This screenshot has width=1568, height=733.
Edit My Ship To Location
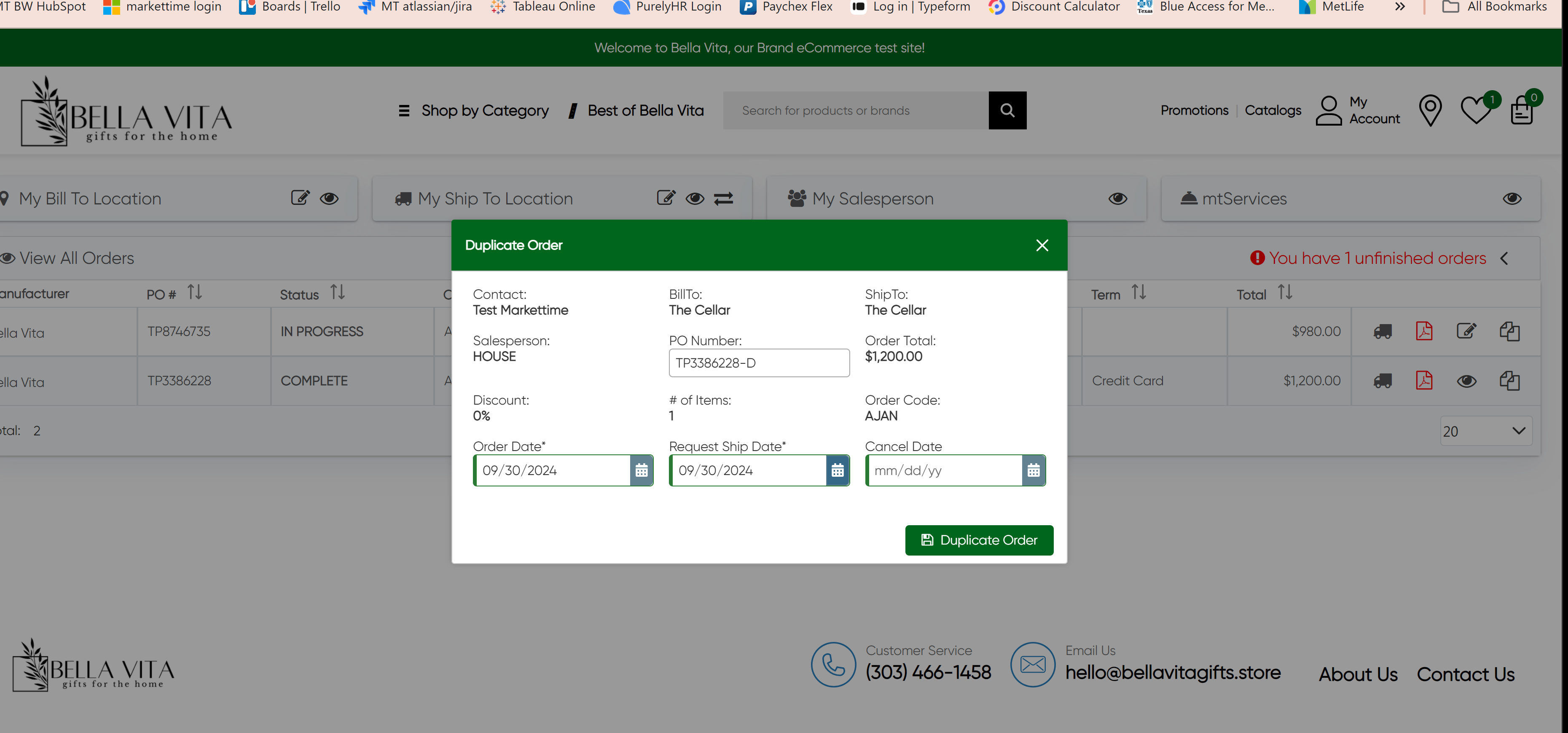tap(666, 198)
